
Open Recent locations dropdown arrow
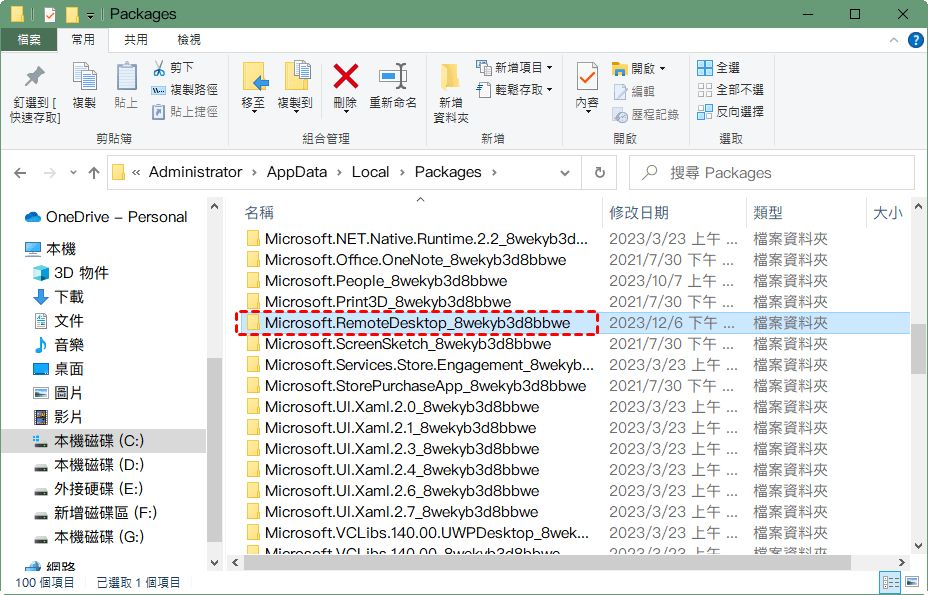tap(73, 173)
